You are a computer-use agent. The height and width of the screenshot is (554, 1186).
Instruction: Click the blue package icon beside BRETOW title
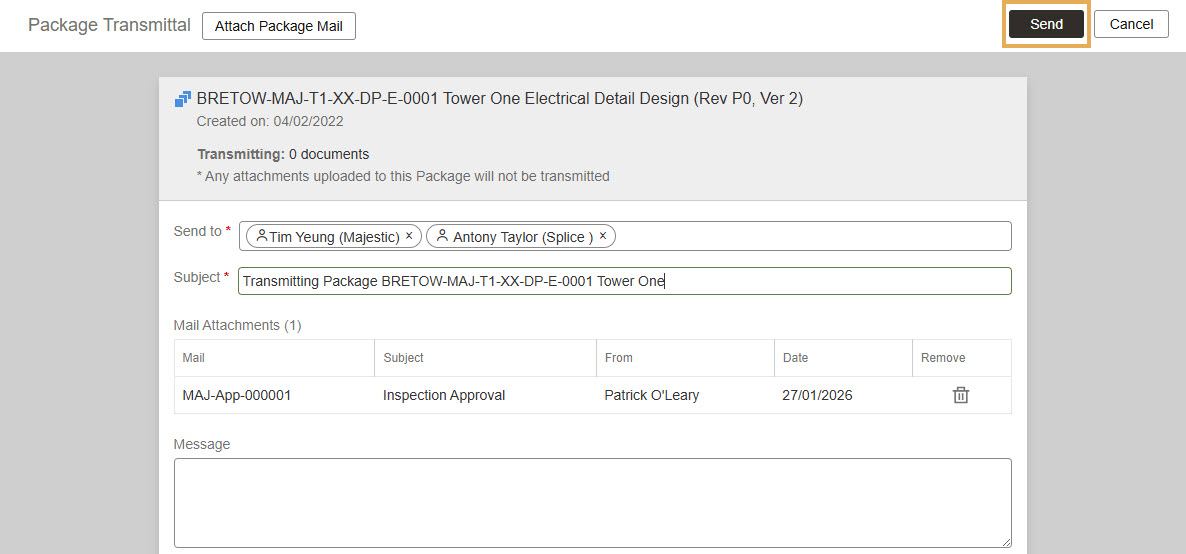tap(183, 99)
